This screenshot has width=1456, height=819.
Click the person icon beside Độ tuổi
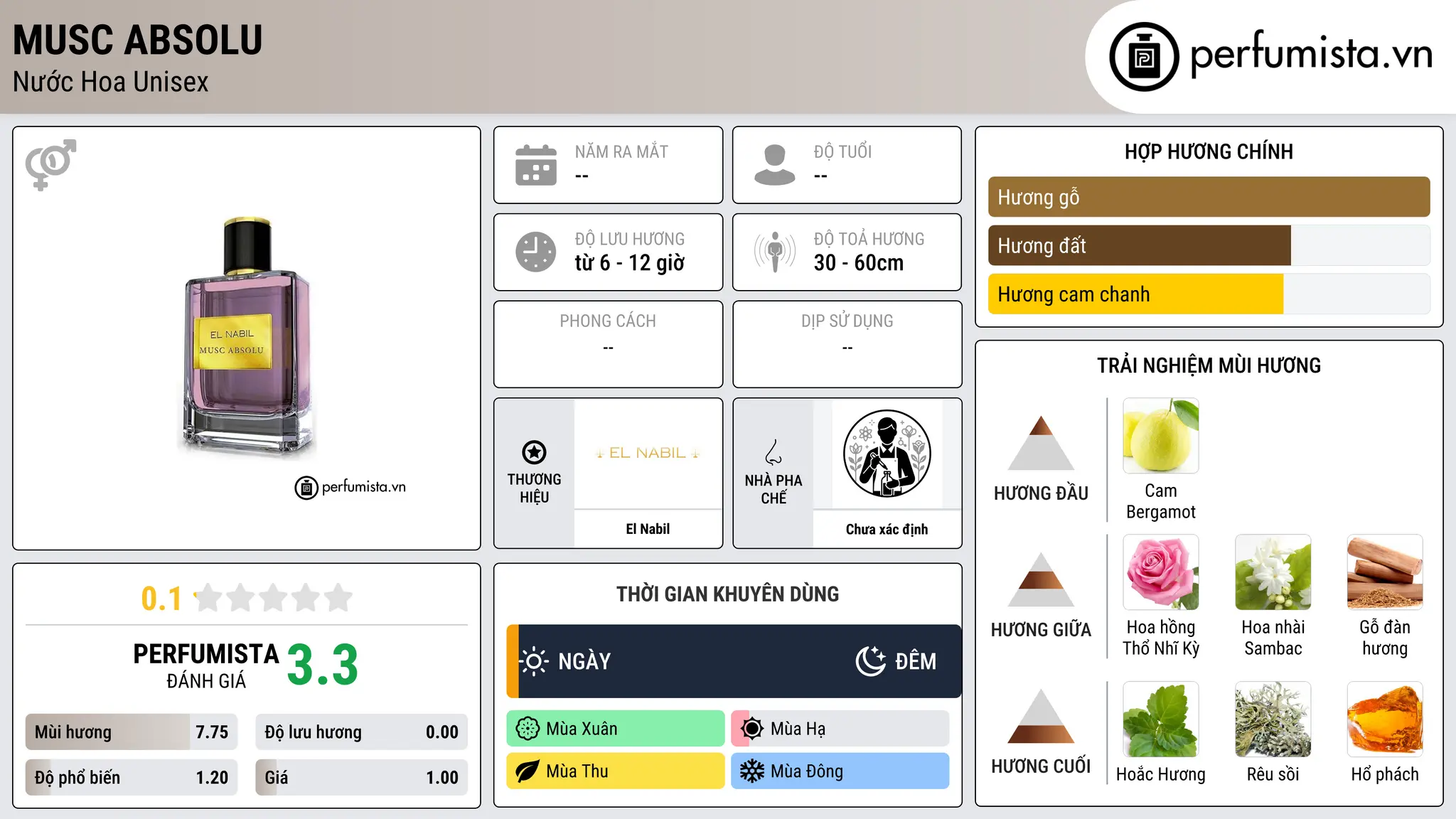click(x=775, y=165)
